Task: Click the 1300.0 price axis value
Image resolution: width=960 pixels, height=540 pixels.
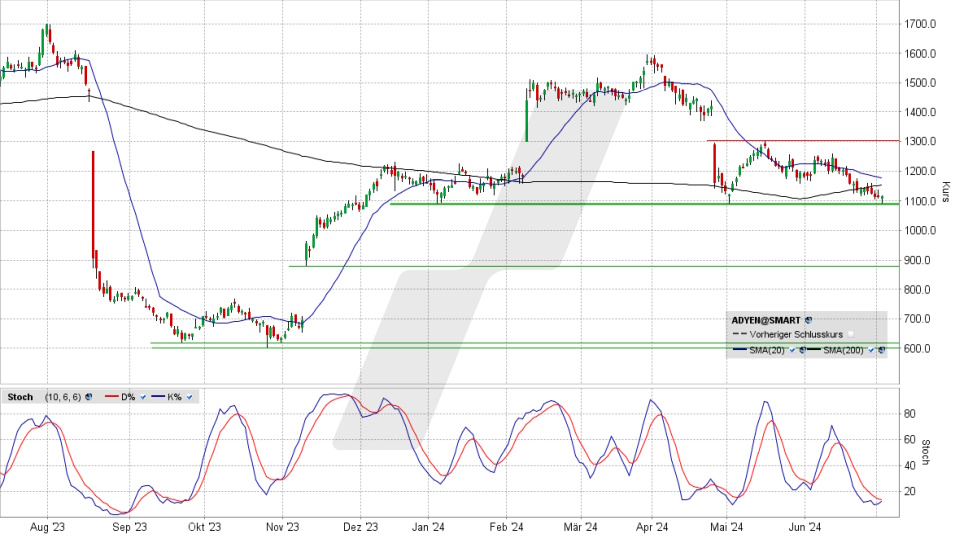Action: tap(920, 141)
